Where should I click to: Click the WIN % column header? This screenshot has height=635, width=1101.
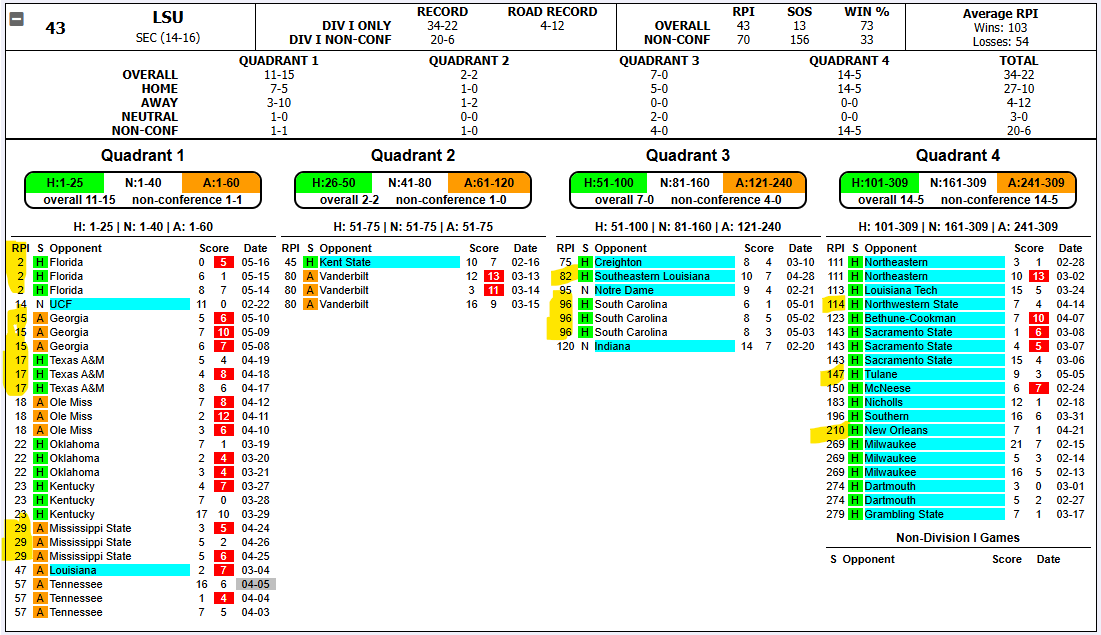(x=866, y=11)
